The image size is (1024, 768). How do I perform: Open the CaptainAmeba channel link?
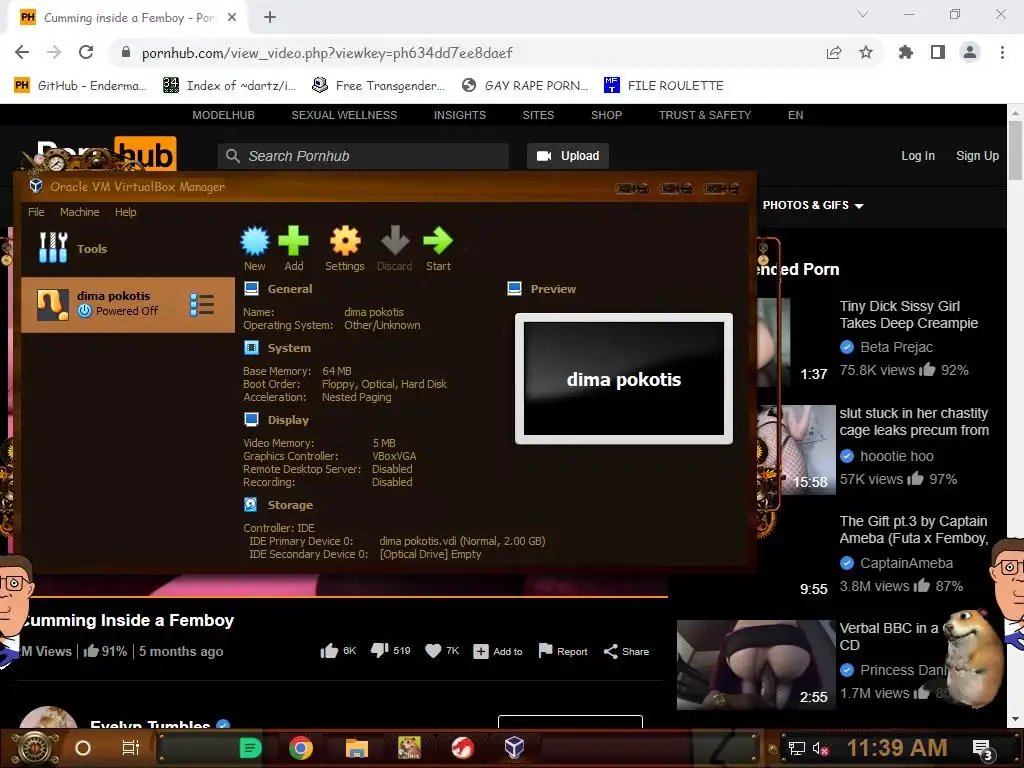coord(906,563)
